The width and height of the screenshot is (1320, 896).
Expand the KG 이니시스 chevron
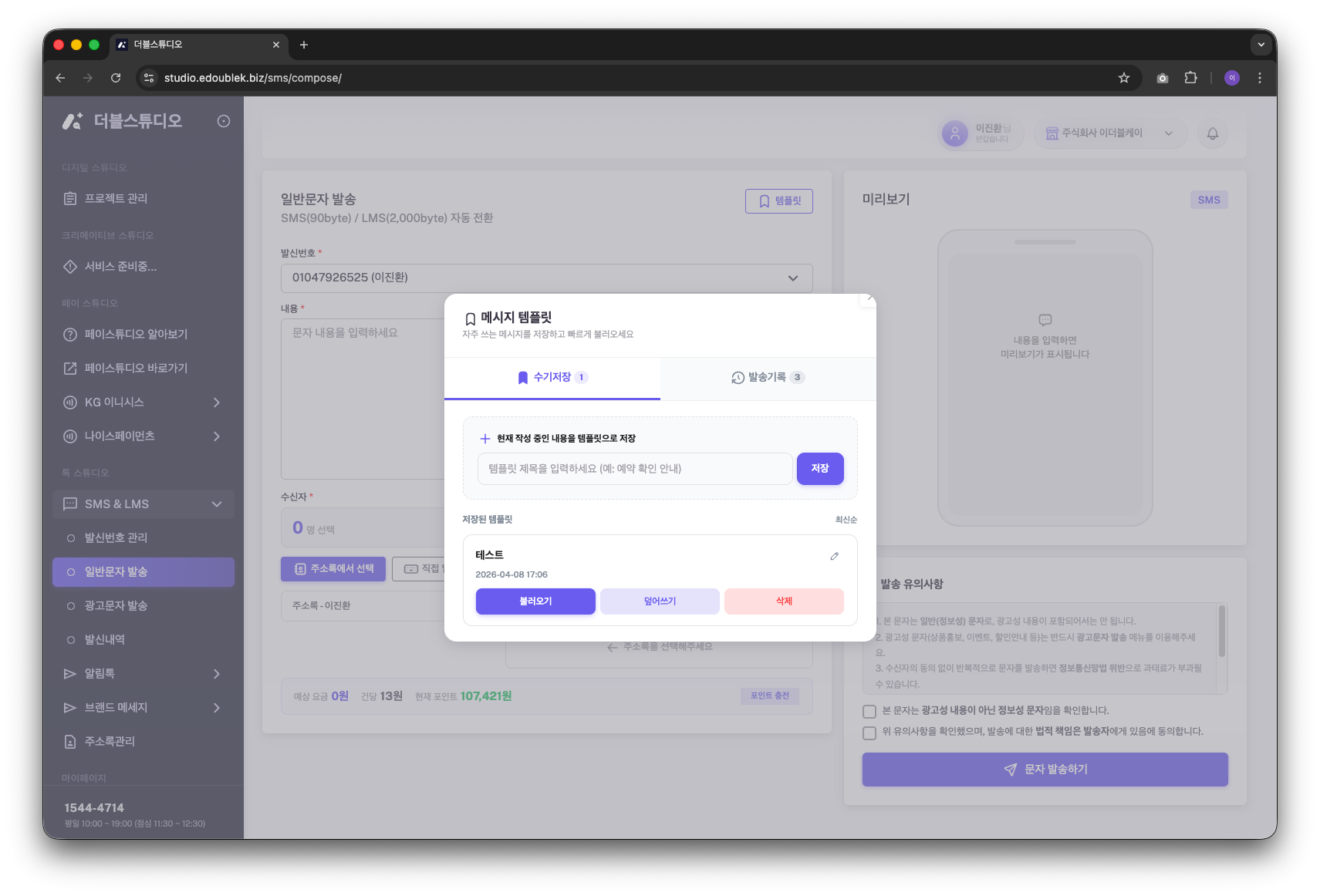pyautogui.click(x=217, y=403)
